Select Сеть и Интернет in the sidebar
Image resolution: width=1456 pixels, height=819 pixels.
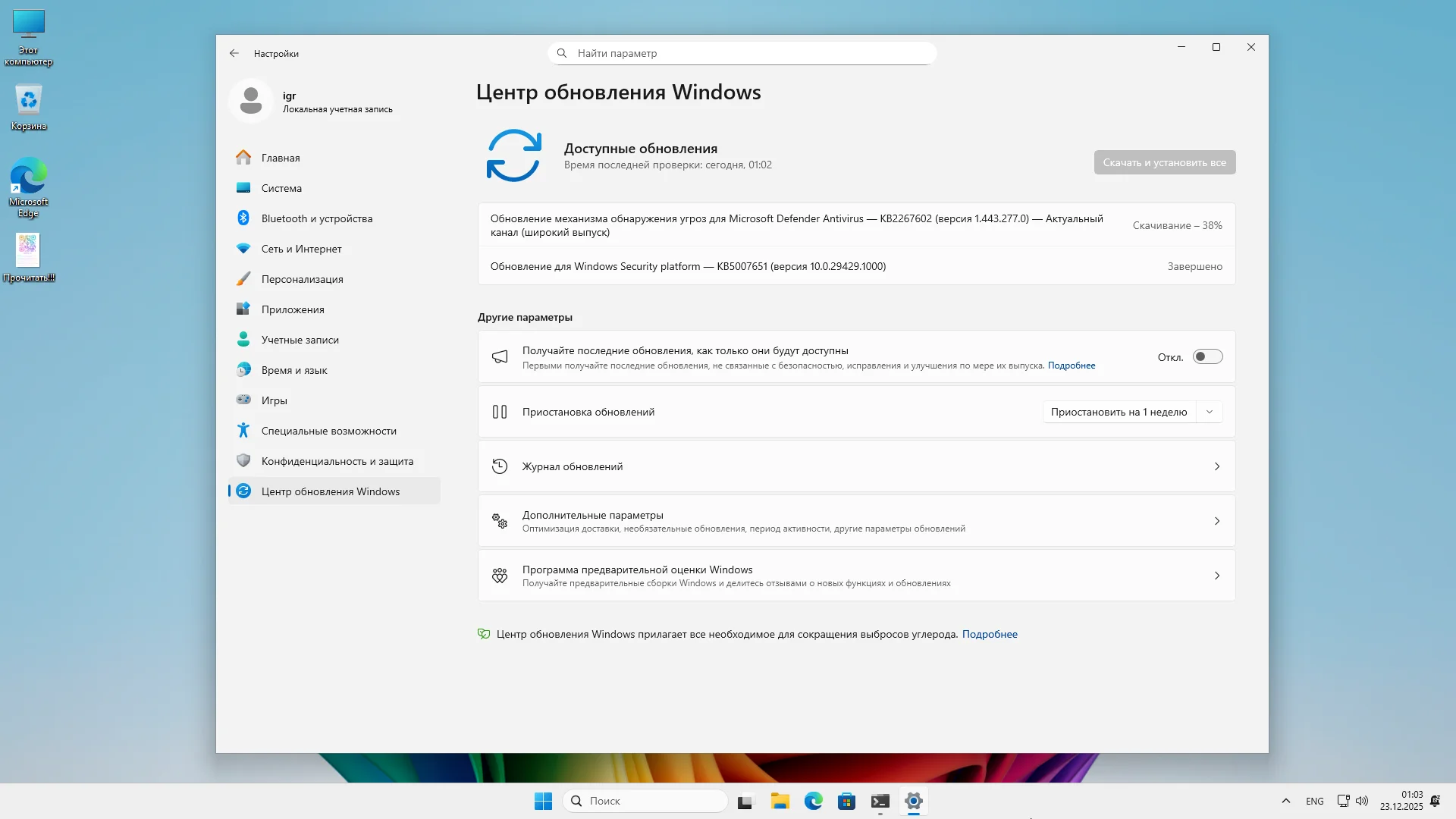[x=301, y=249]
